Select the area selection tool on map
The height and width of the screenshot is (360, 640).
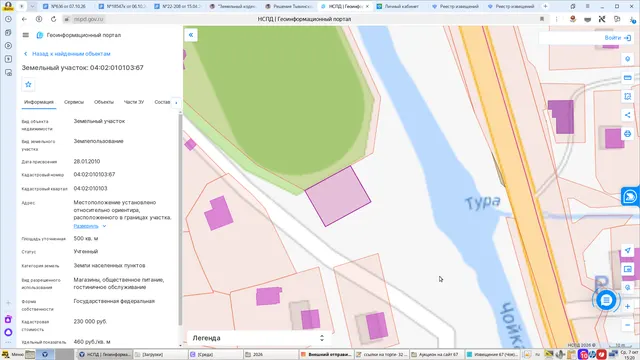[x=628, y=96]
